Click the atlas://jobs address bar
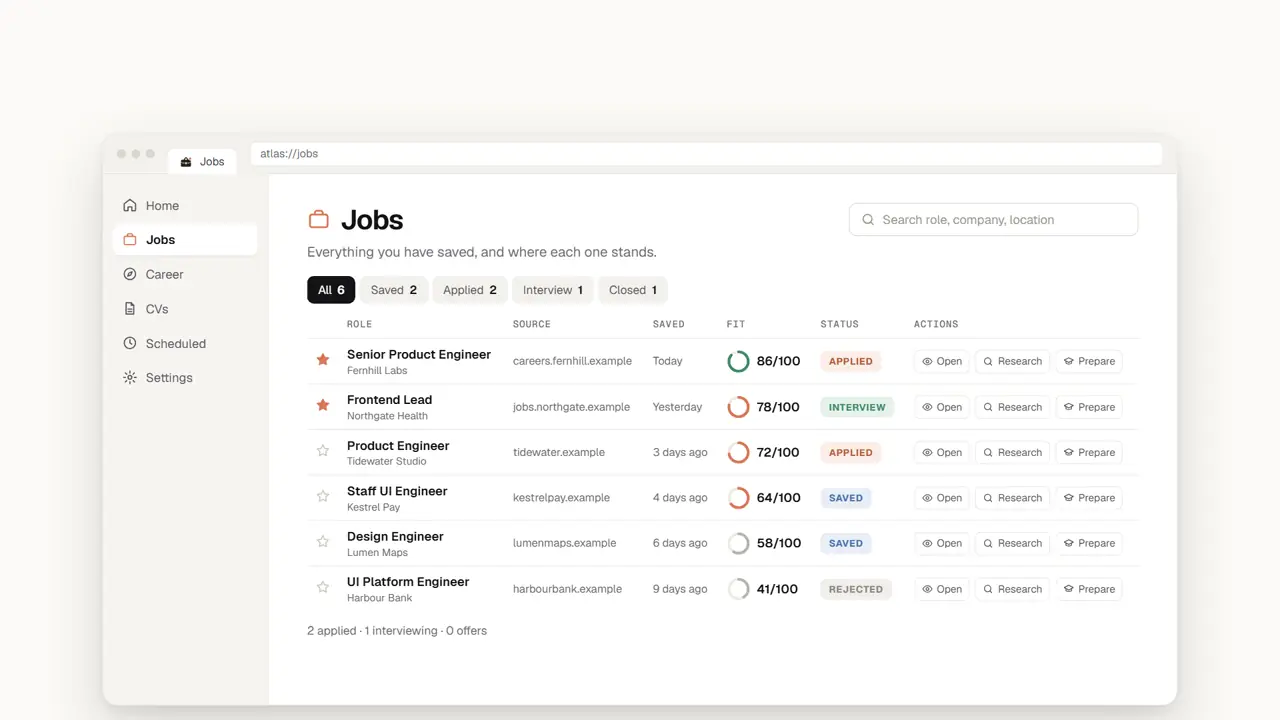 pyautogui.click(x=706, y=154)
